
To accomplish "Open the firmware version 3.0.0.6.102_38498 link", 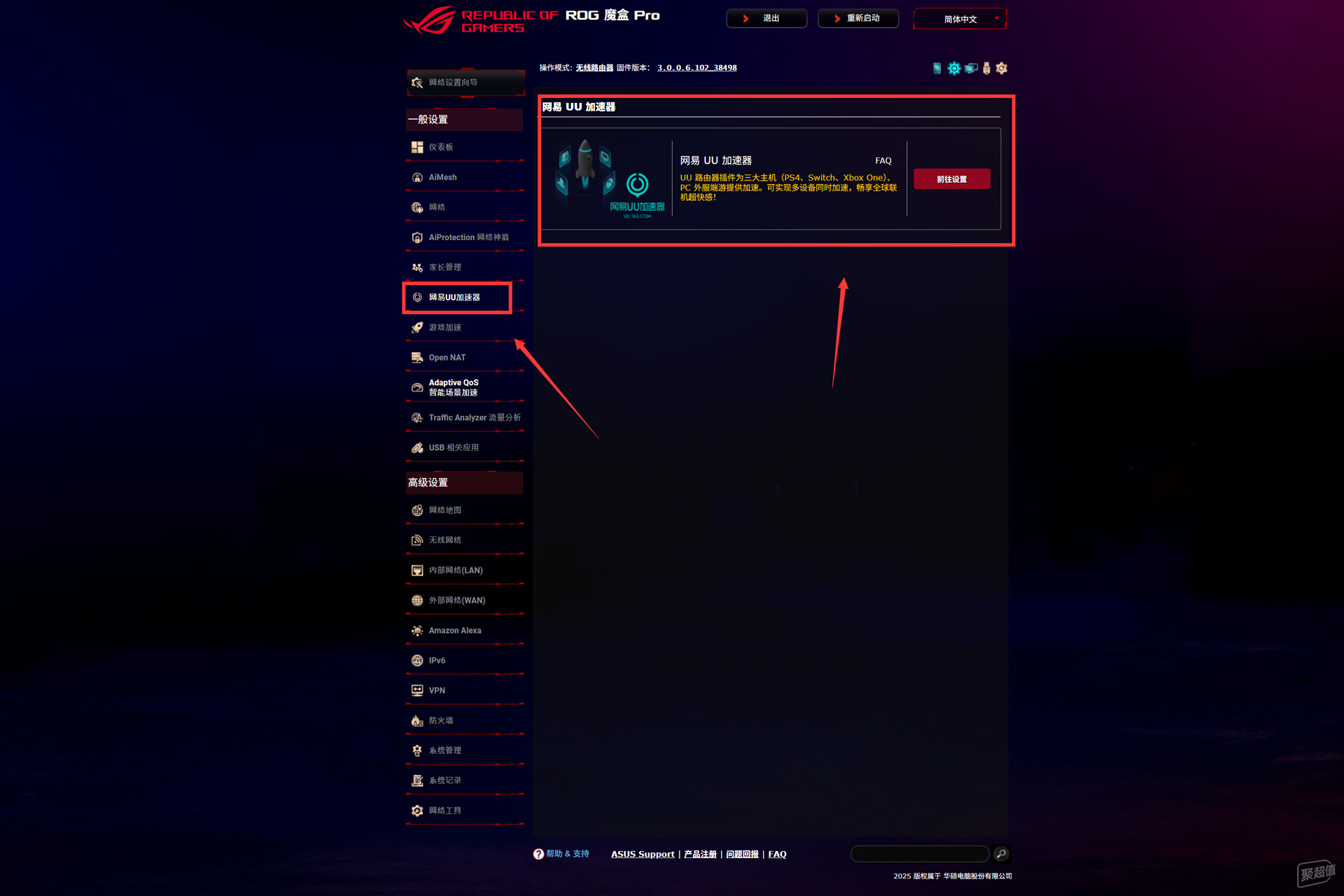I will pyautogui.click(x=696, y=68).
